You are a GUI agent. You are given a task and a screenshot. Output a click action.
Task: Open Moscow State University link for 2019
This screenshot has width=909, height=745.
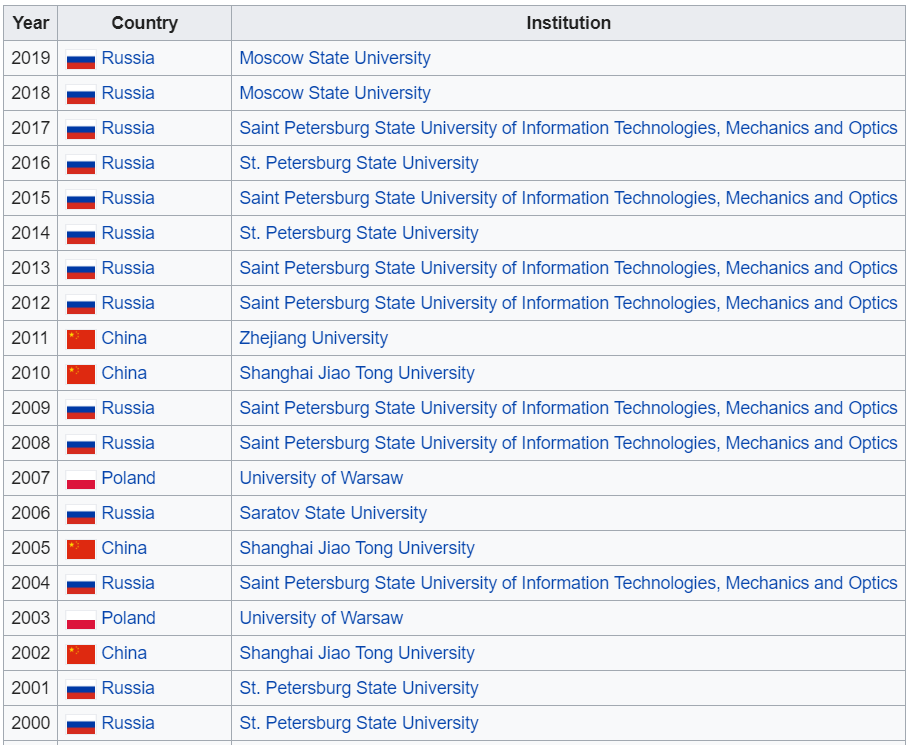335,58
